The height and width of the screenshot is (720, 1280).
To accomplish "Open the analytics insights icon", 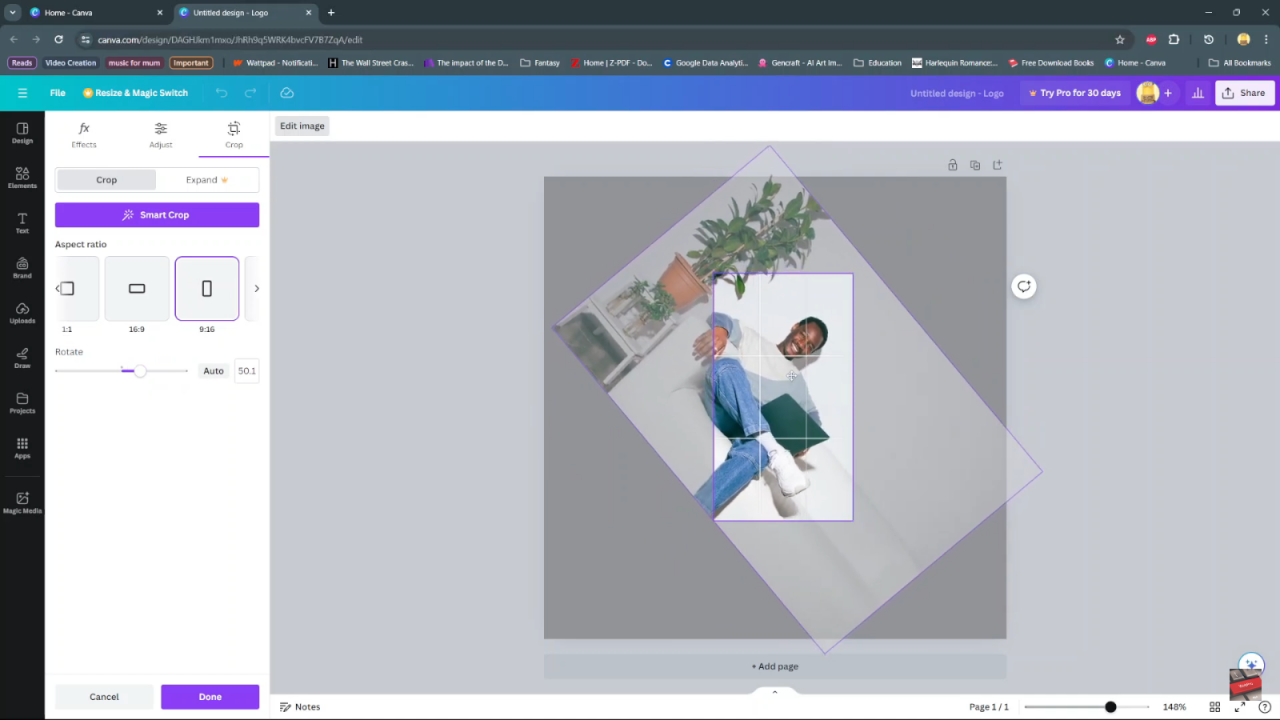I will 1198,93.
